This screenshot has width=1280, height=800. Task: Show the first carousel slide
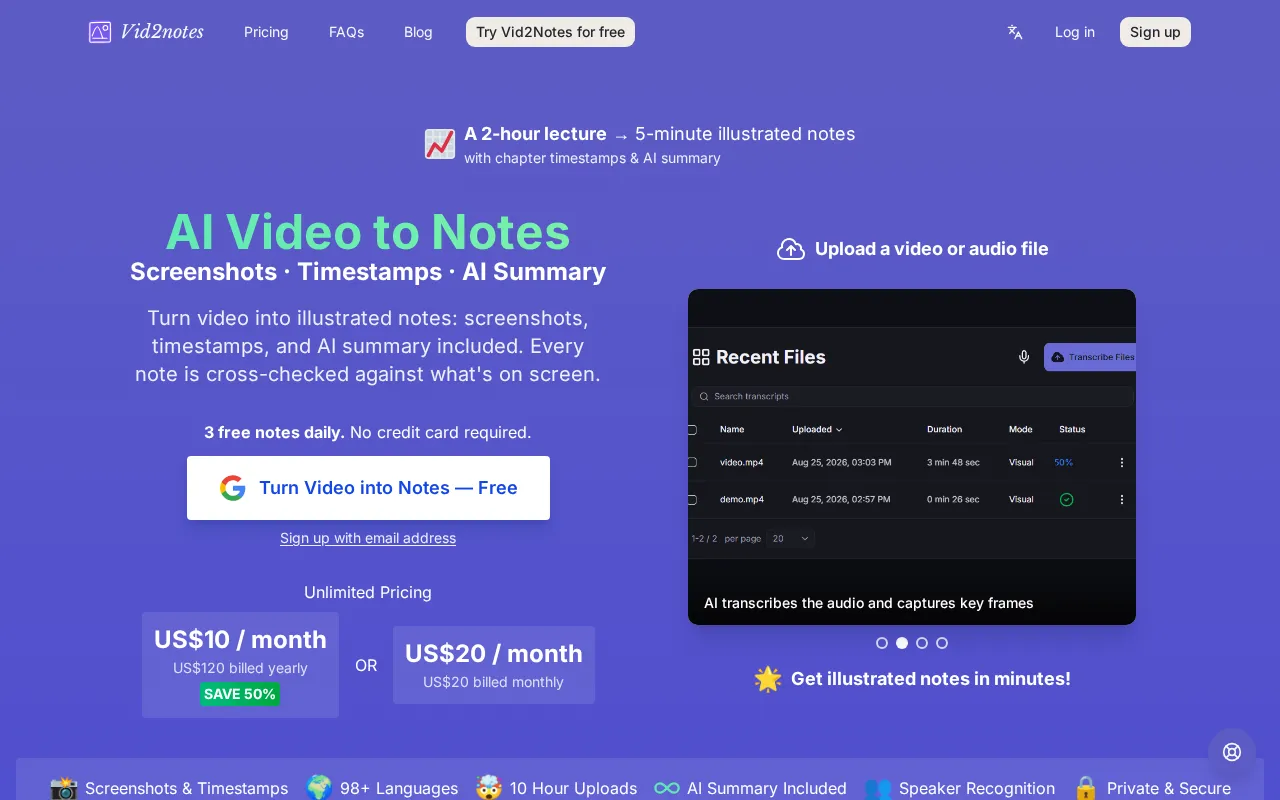[x=882, y=643]
